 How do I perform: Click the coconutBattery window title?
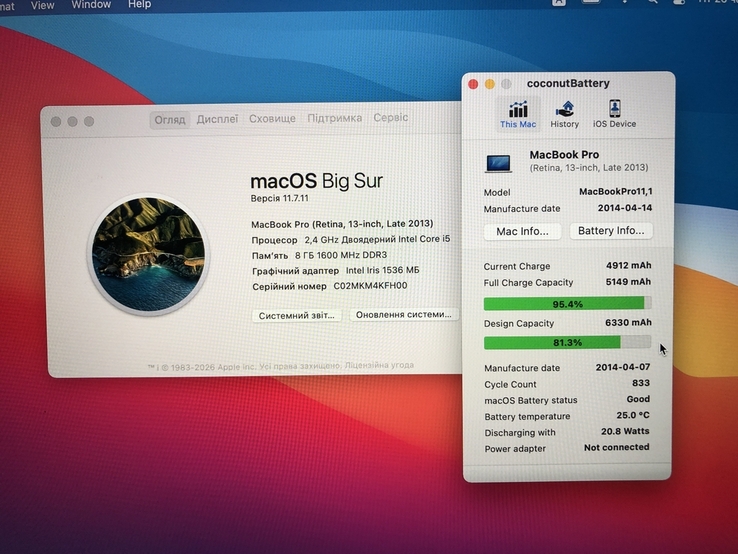click(568, 83)
